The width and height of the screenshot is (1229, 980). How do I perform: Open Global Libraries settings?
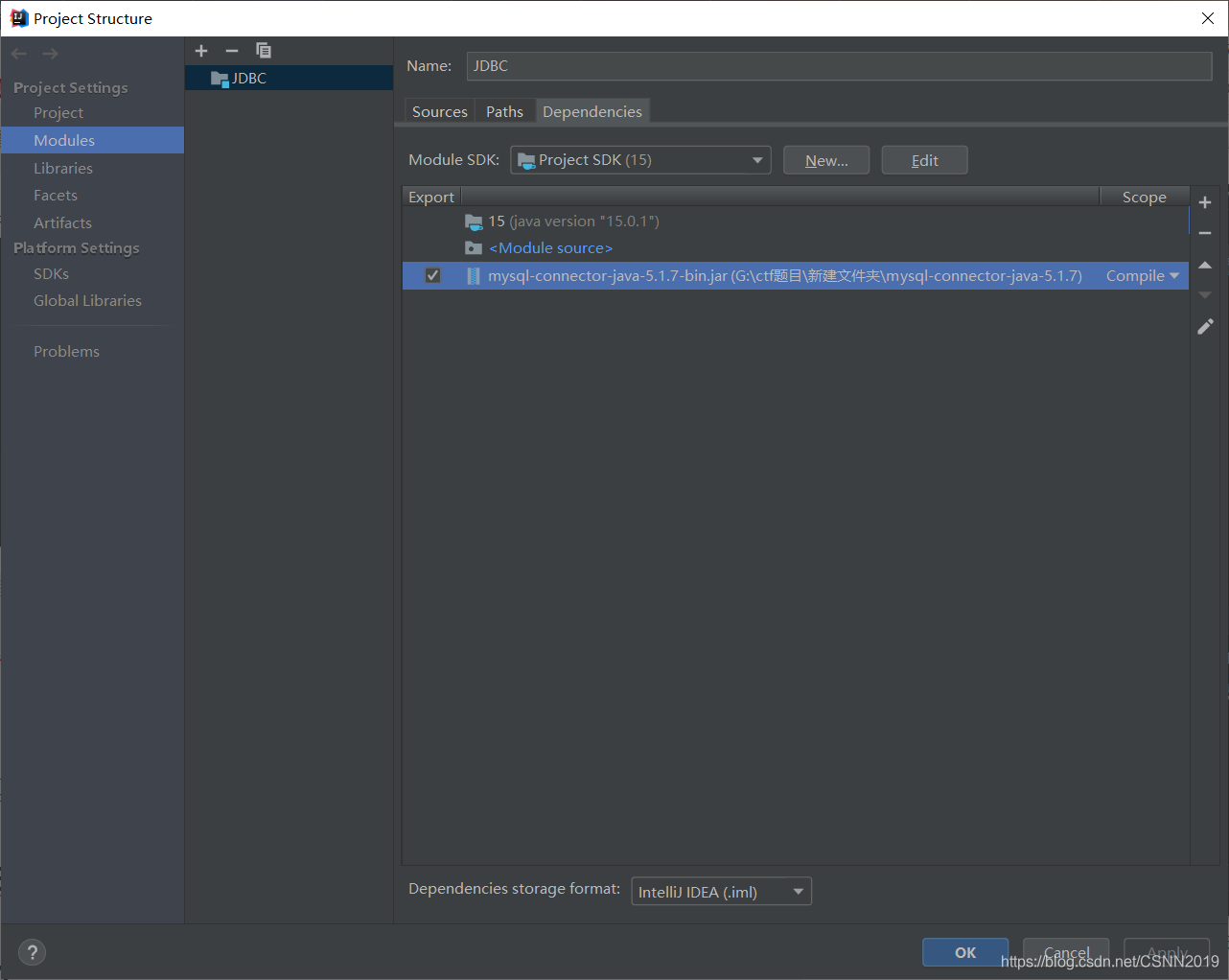[87, 300]
